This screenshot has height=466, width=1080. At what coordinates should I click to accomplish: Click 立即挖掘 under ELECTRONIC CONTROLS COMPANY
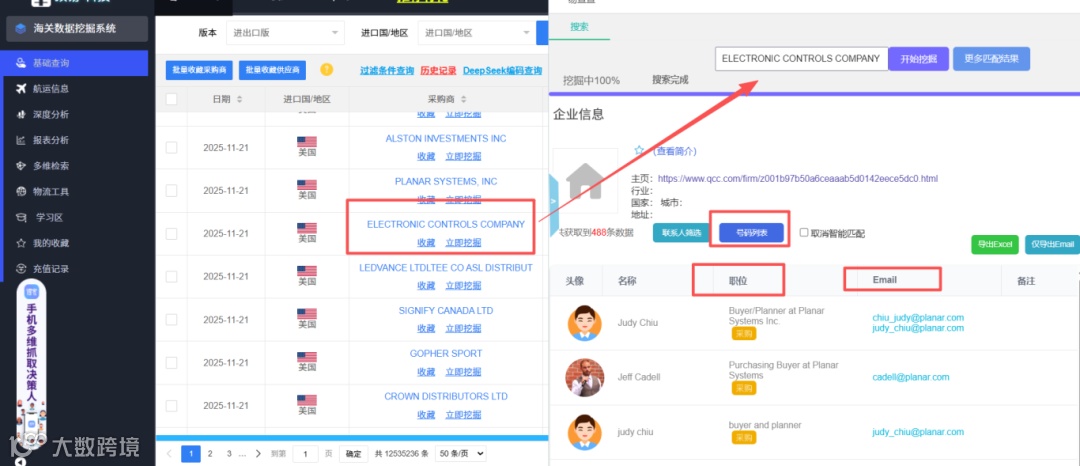(x=464, y=242)
